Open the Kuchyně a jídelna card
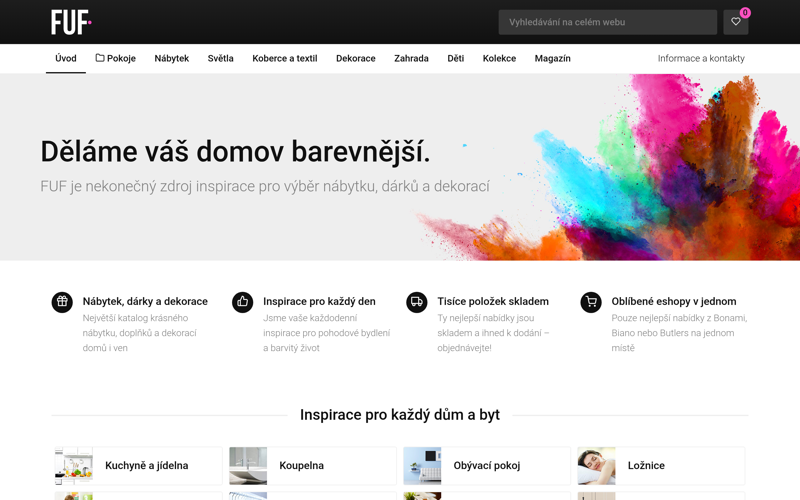This screenshot has width=800, height=500. (x=138, y=465)
